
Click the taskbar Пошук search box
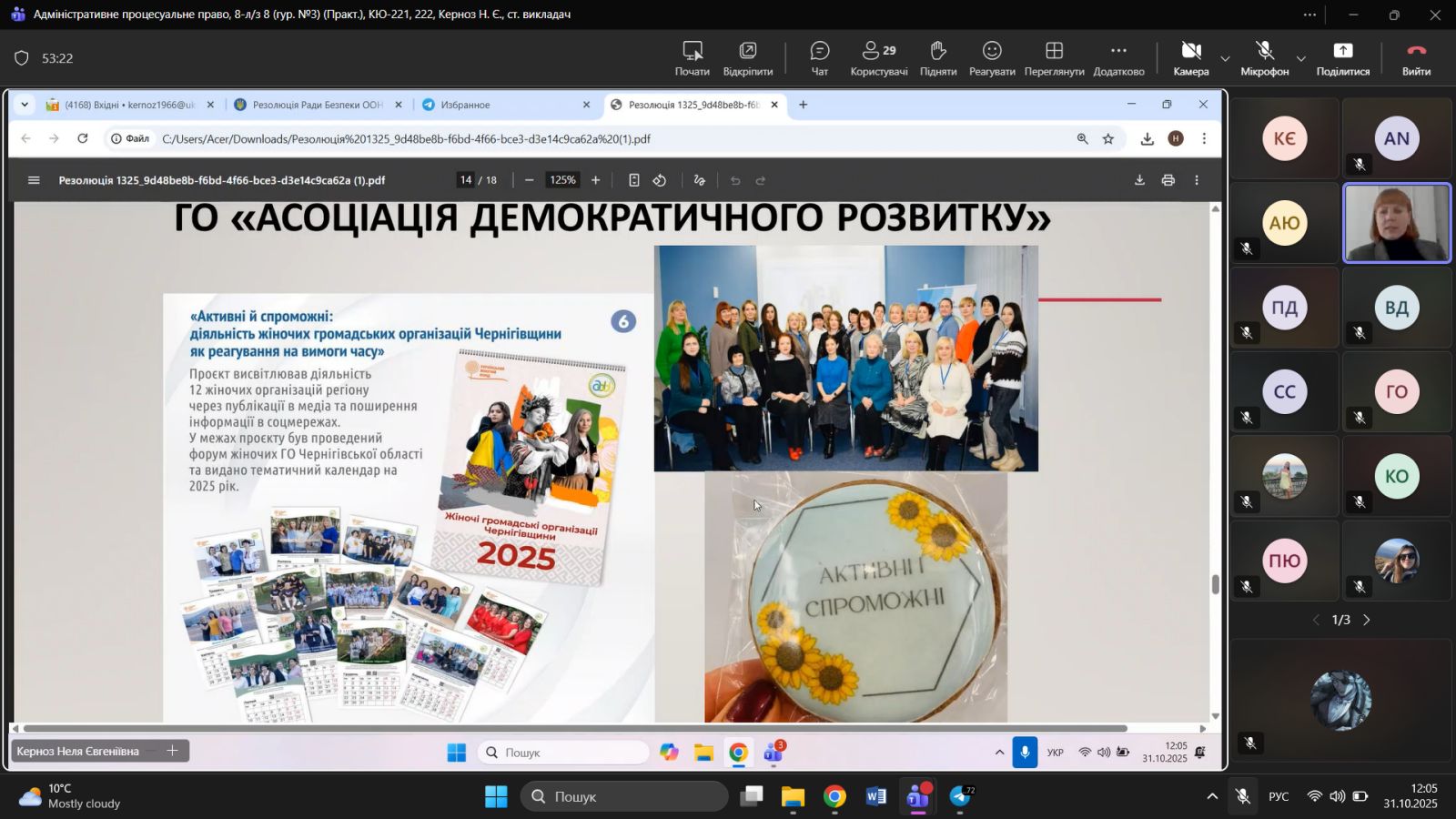point(624,797)
